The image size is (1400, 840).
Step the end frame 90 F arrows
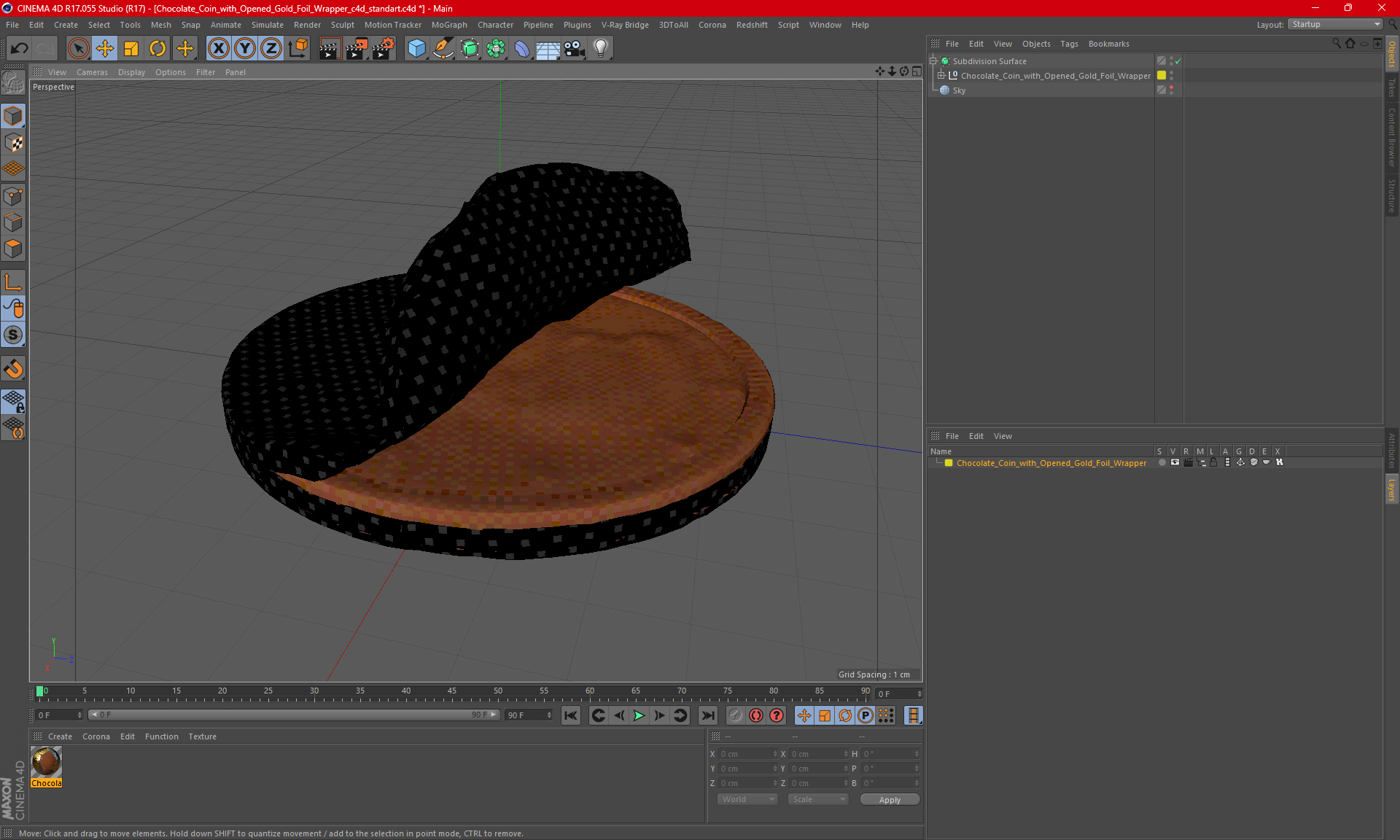tap(549, 715)
